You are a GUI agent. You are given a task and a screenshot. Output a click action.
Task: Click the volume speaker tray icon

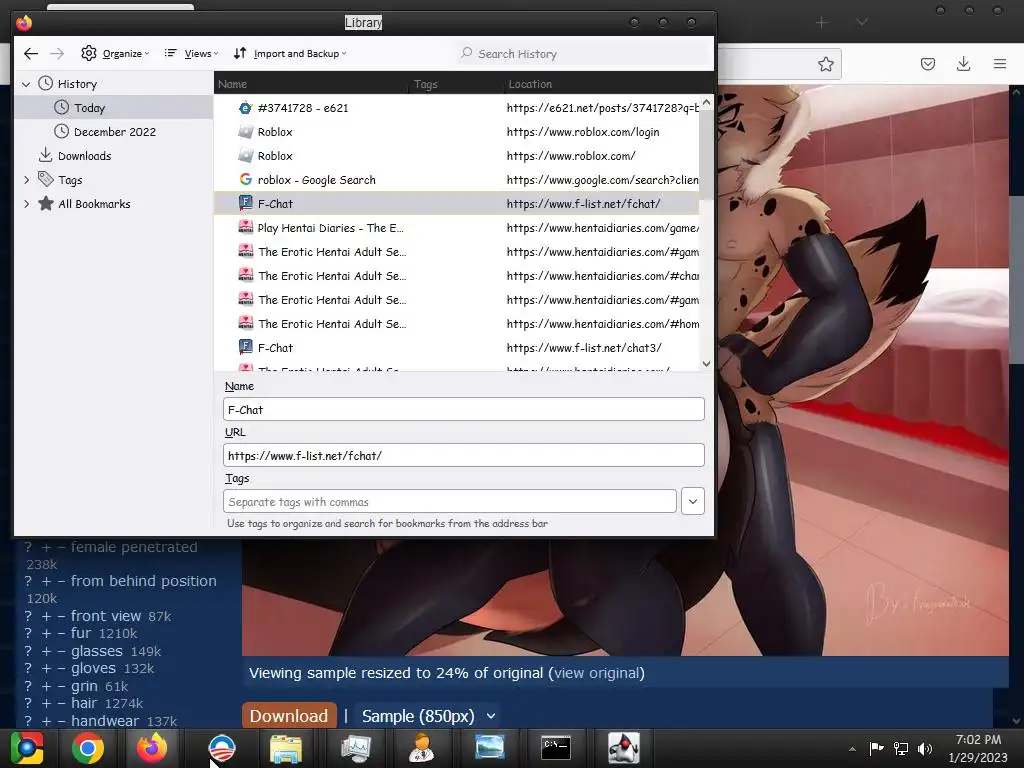[x=925, y=748]
